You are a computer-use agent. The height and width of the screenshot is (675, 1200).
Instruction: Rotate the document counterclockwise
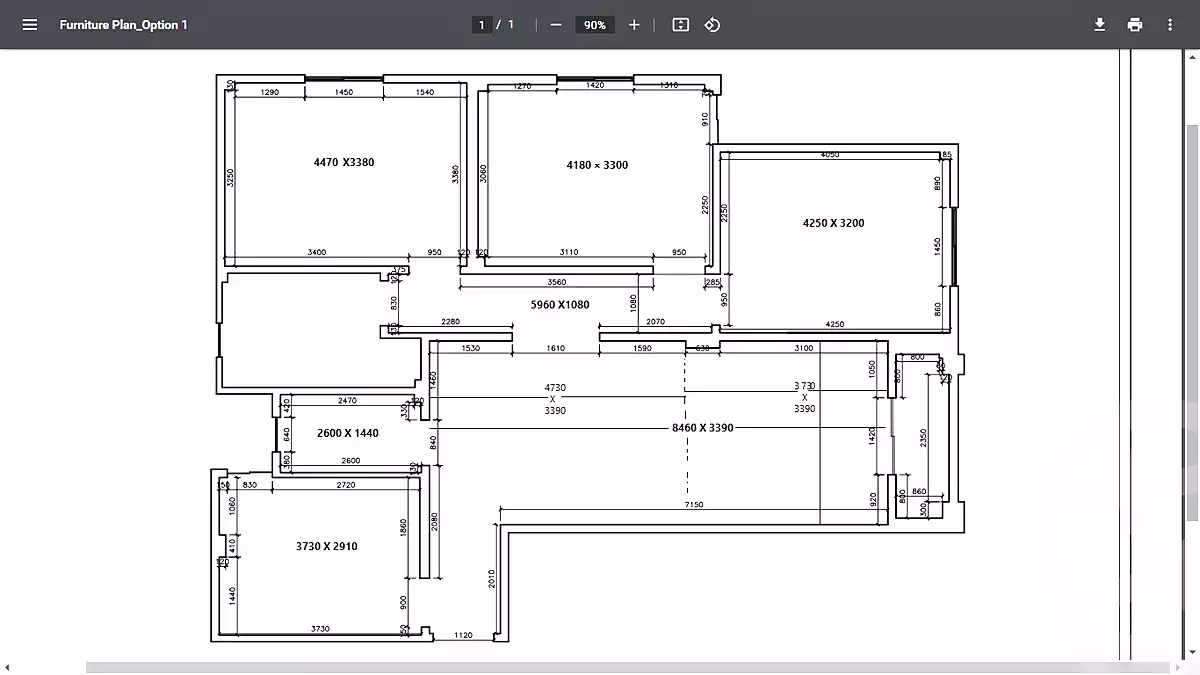point(712,25)
